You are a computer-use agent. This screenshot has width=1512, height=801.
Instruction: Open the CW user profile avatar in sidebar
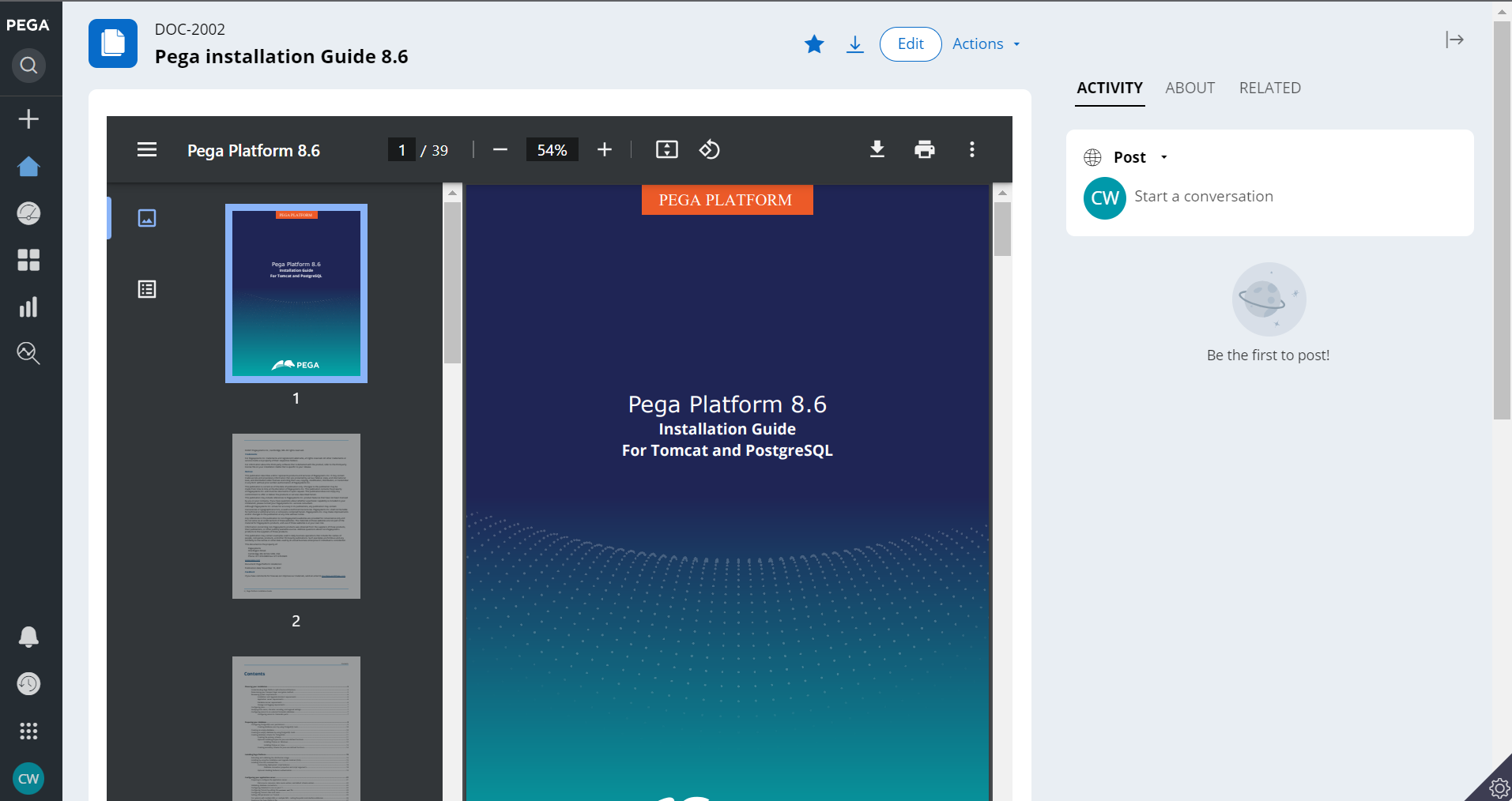pyautogui.click(x=28, y=779)
